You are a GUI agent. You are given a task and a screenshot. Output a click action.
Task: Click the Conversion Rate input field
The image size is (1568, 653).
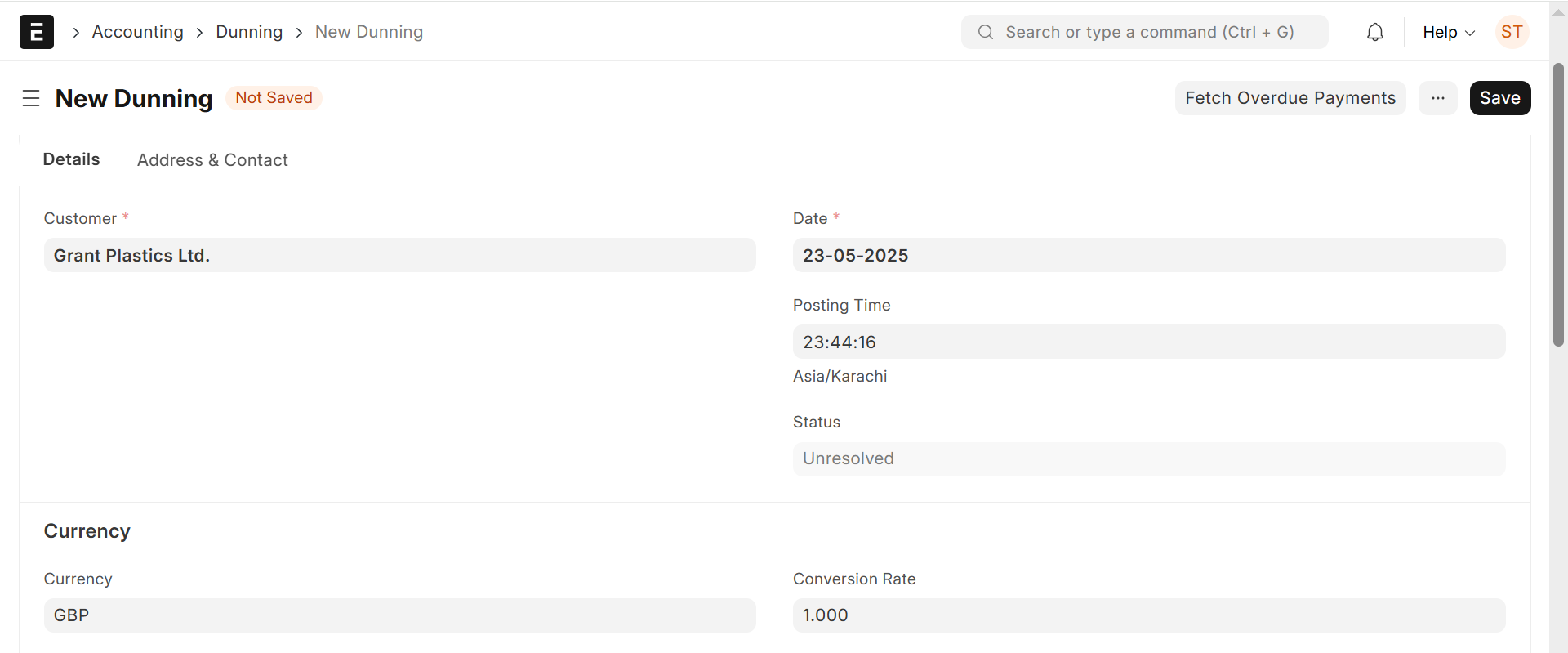pos(1148,615)
